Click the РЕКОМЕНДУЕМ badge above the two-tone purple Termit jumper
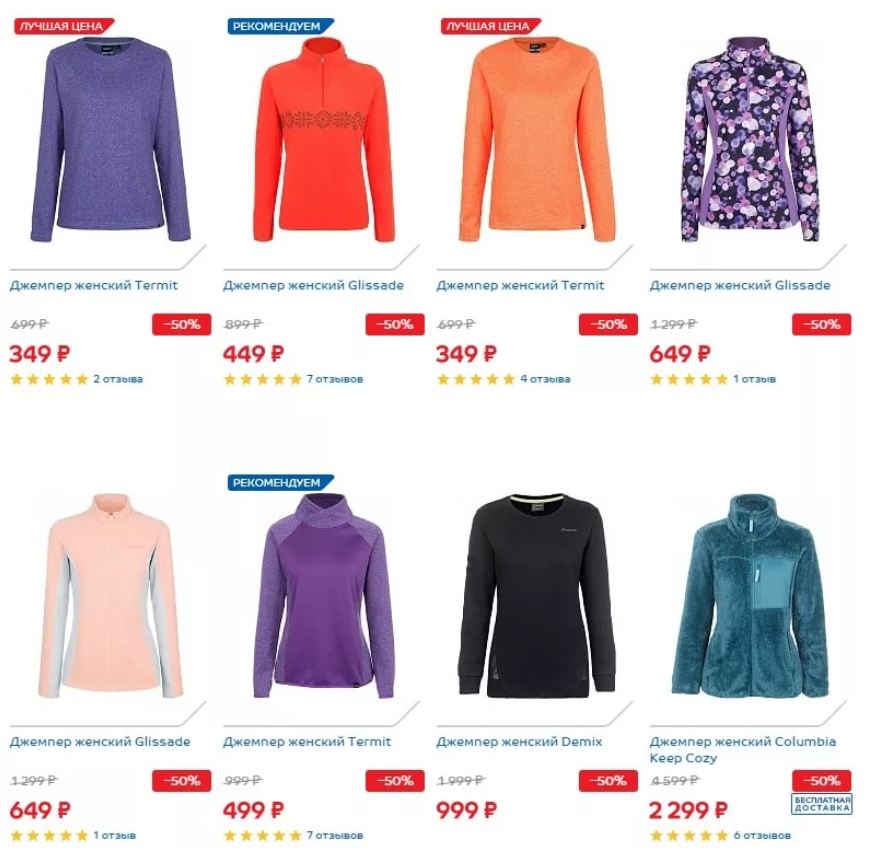 point(280,483)
